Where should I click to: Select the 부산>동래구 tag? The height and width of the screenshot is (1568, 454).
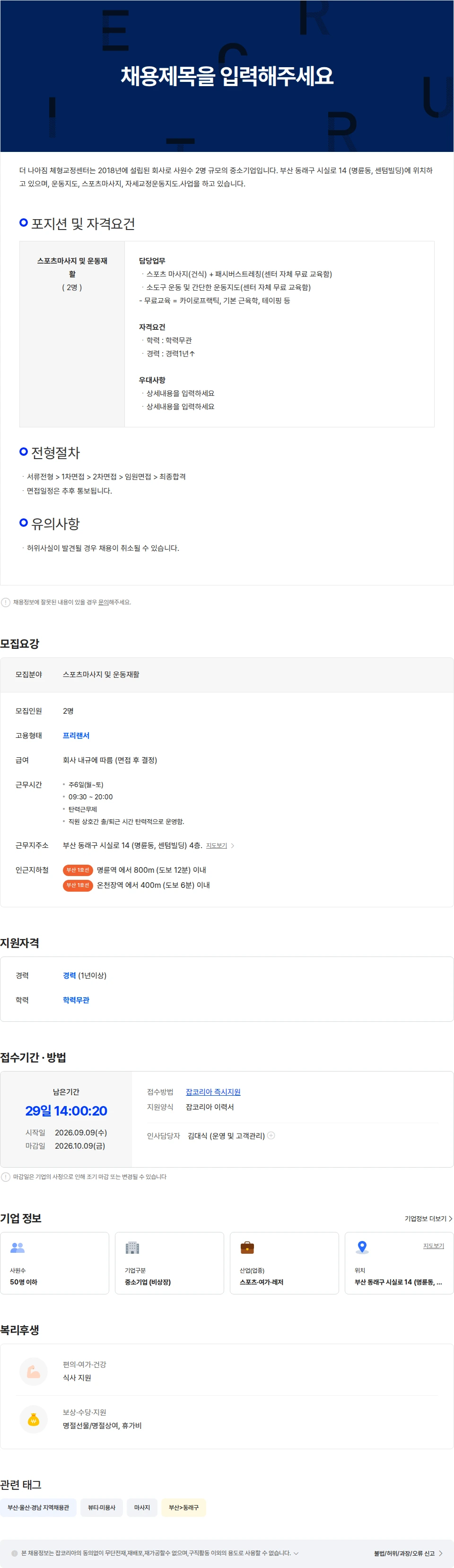point(183,1507)
